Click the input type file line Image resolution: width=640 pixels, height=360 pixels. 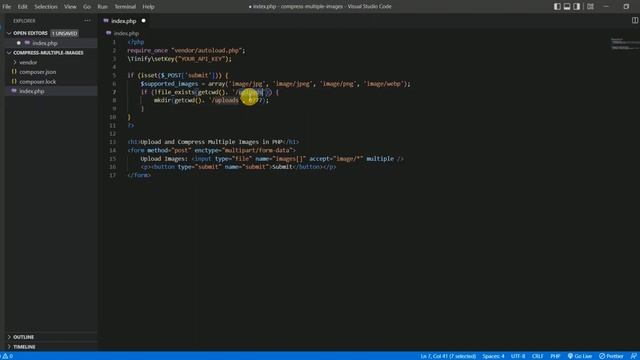click(x=272, y=159)
